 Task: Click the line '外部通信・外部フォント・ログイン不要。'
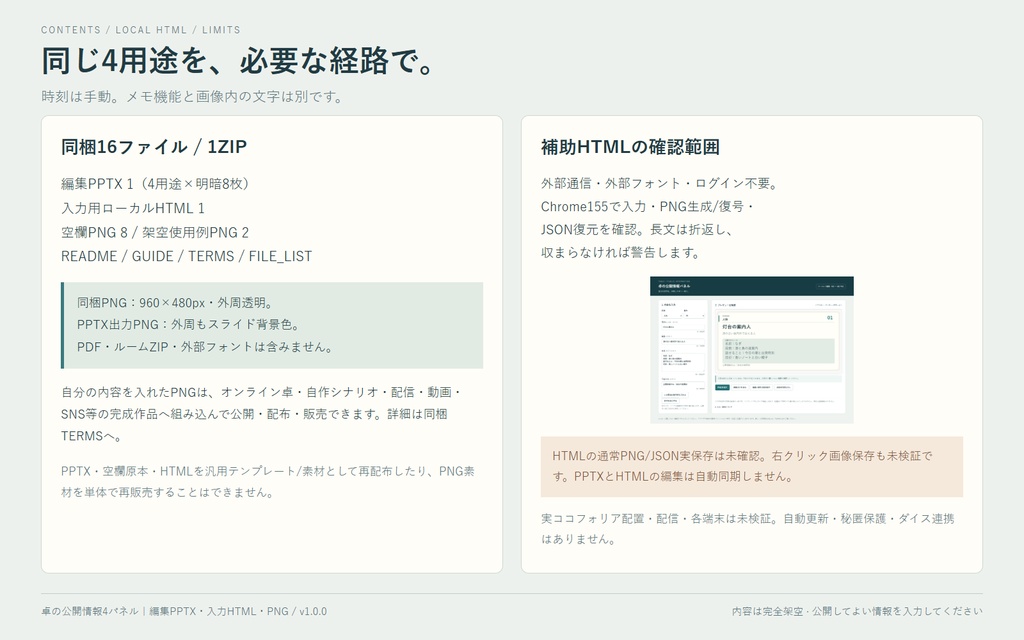[661, 184]
